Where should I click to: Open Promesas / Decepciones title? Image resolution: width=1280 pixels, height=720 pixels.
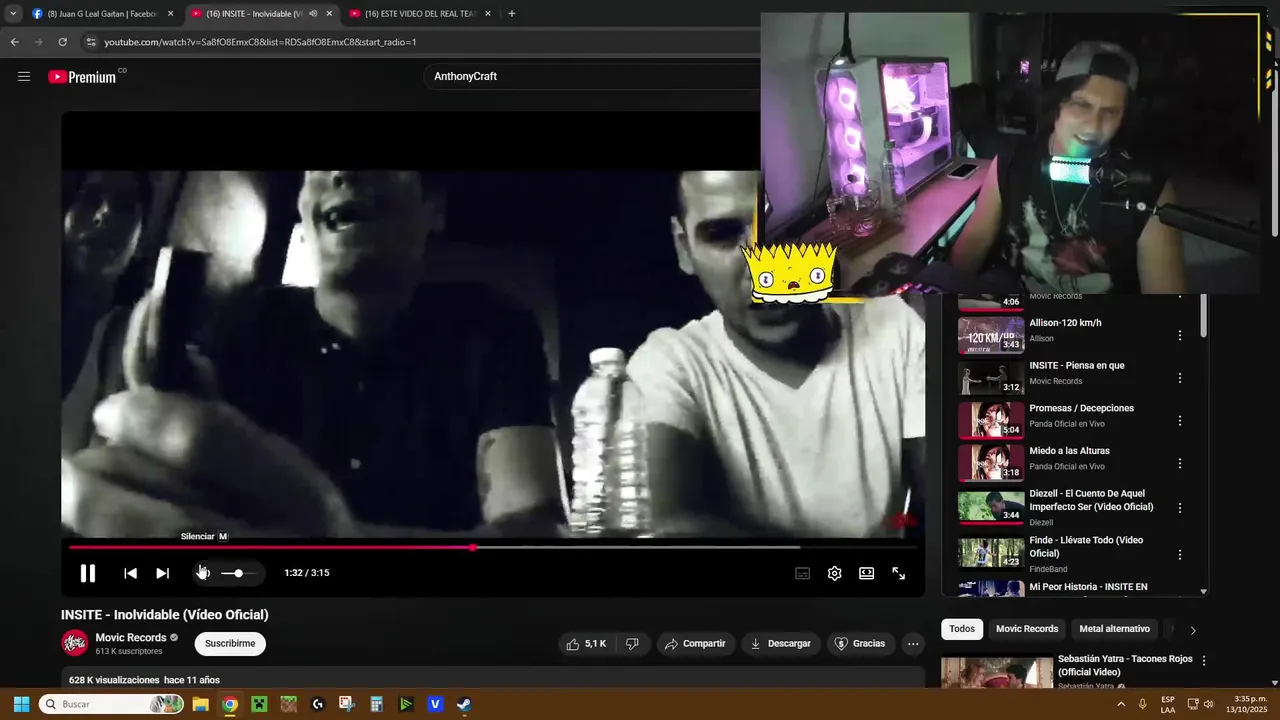[1081, 408]
